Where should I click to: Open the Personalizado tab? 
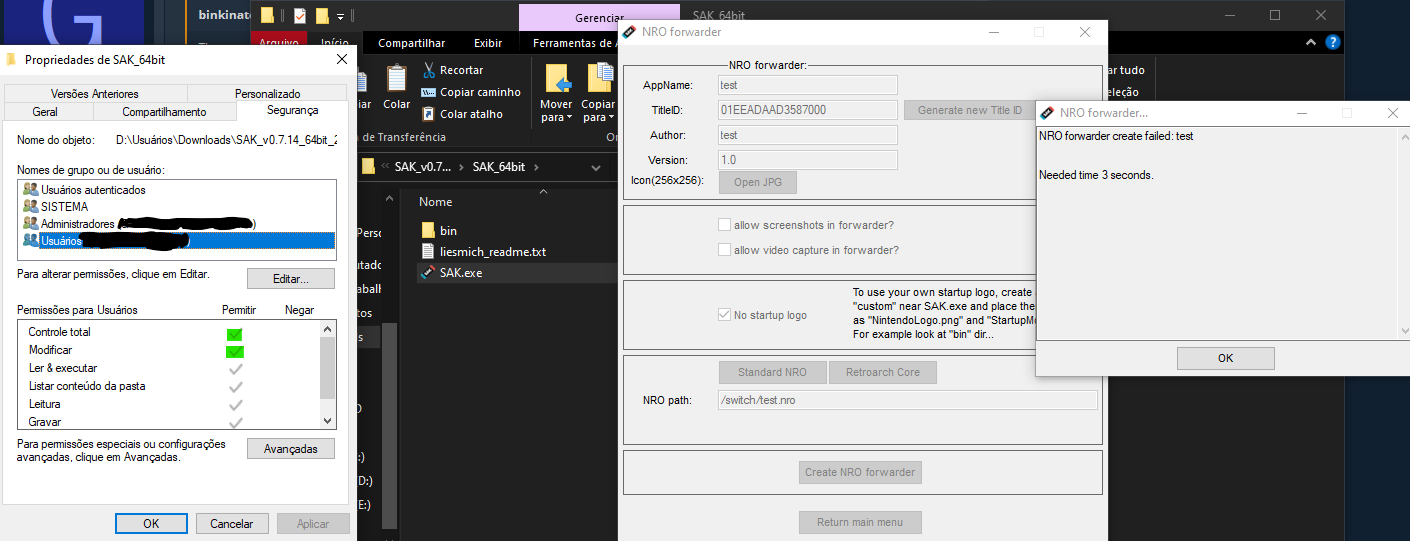coord(267,94)
